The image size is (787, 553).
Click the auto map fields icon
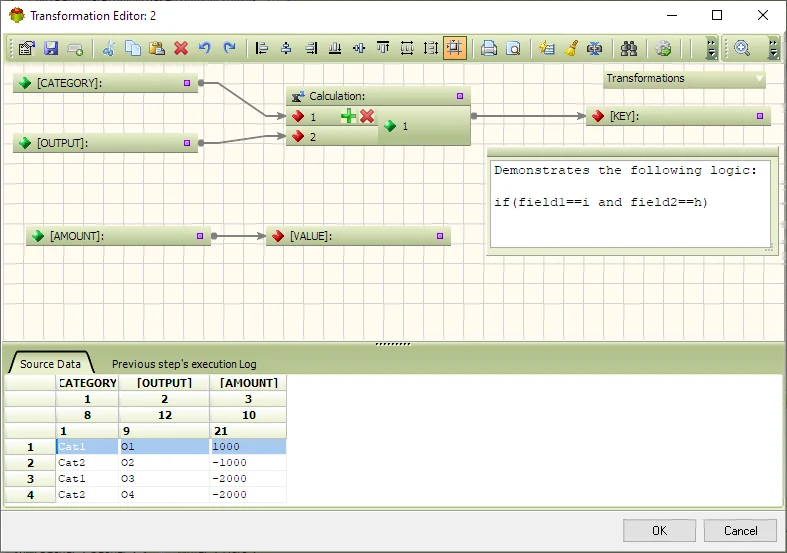(x=595, y=48)
